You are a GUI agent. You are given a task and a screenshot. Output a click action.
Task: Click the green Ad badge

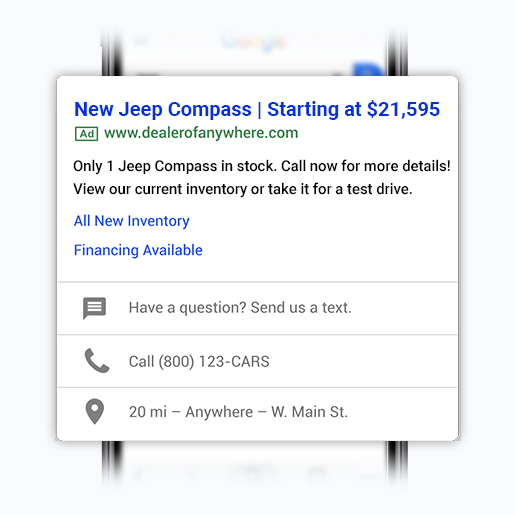click(x=86, y=134)
